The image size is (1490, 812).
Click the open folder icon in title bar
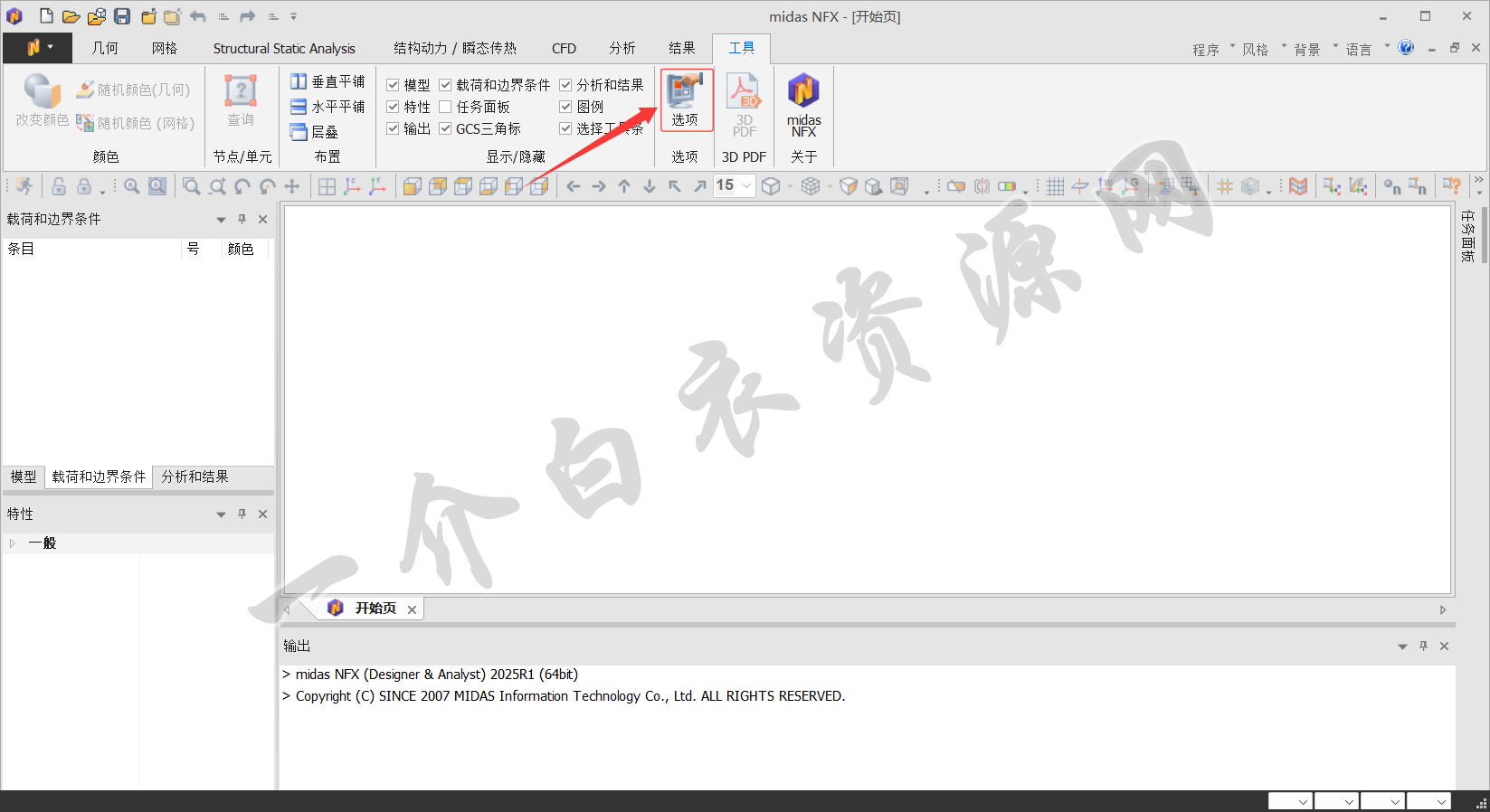coord(71,16)
